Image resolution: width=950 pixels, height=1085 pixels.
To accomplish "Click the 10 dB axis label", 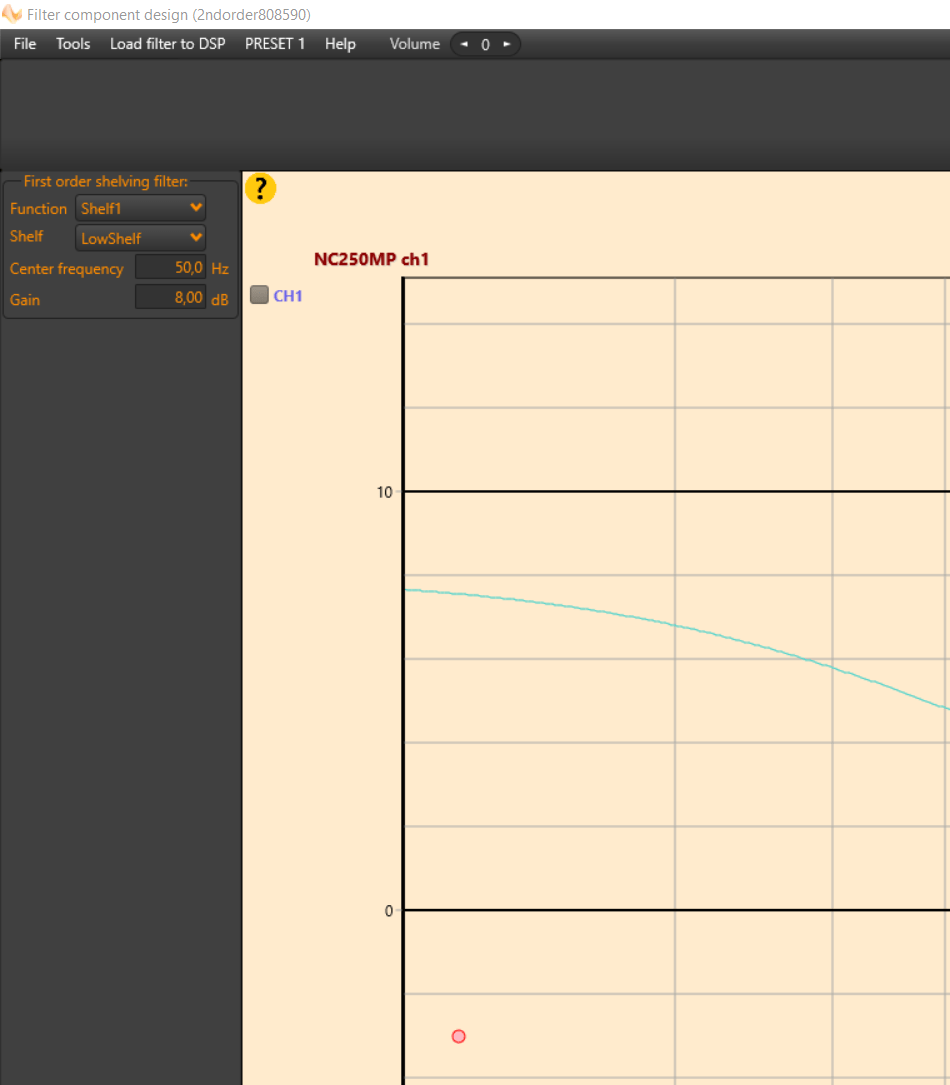I will (x=384, y=492).
